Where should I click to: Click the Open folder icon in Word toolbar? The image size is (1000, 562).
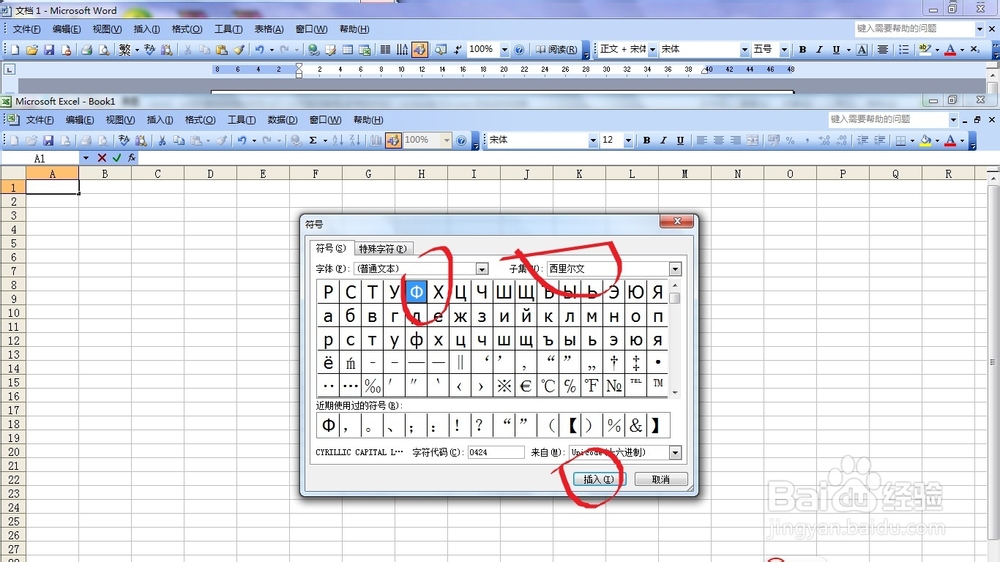[x=32, y=50]
